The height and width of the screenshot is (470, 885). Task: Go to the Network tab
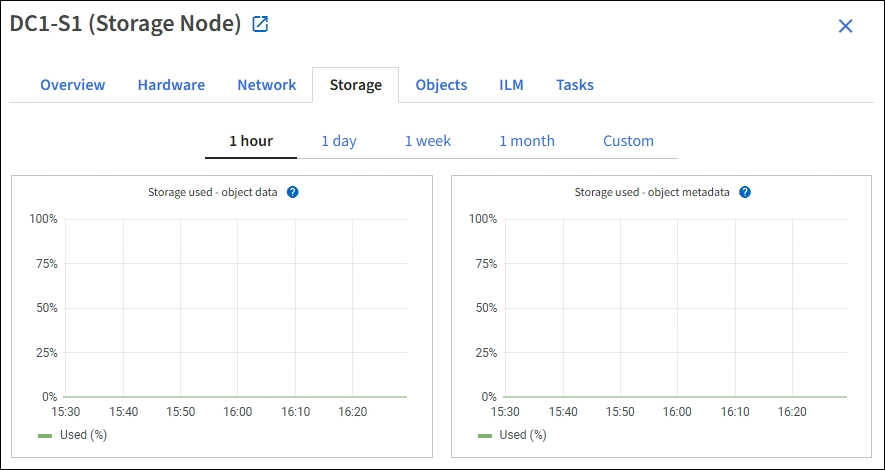click(x=266, y=85)
